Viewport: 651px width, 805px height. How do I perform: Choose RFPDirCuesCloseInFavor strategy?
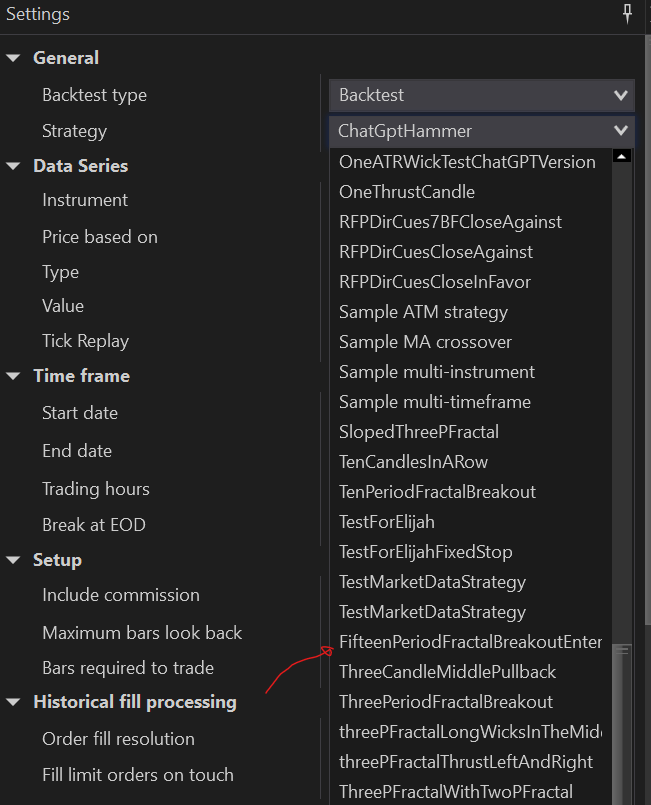435,282
